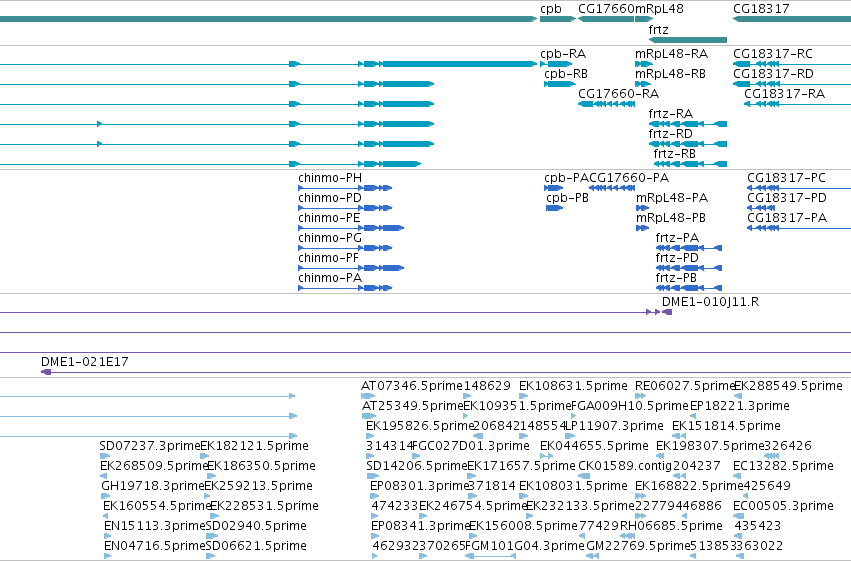Select the EP18221.3prime EST label

(740, 406)
